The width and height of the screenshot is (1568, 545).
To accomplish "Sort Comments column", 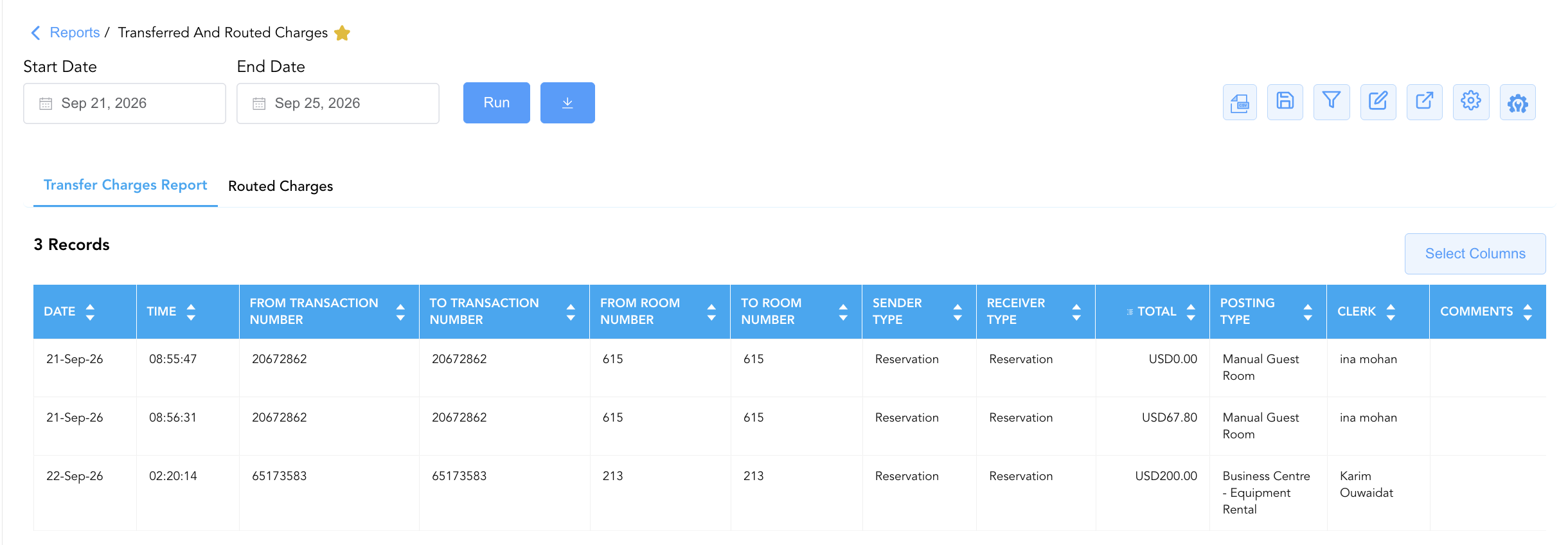I will pyautogui.click(x=1528, y=312).
